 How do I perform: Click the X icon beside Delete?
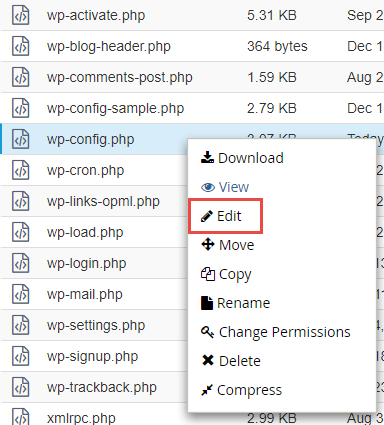[208, 361]
